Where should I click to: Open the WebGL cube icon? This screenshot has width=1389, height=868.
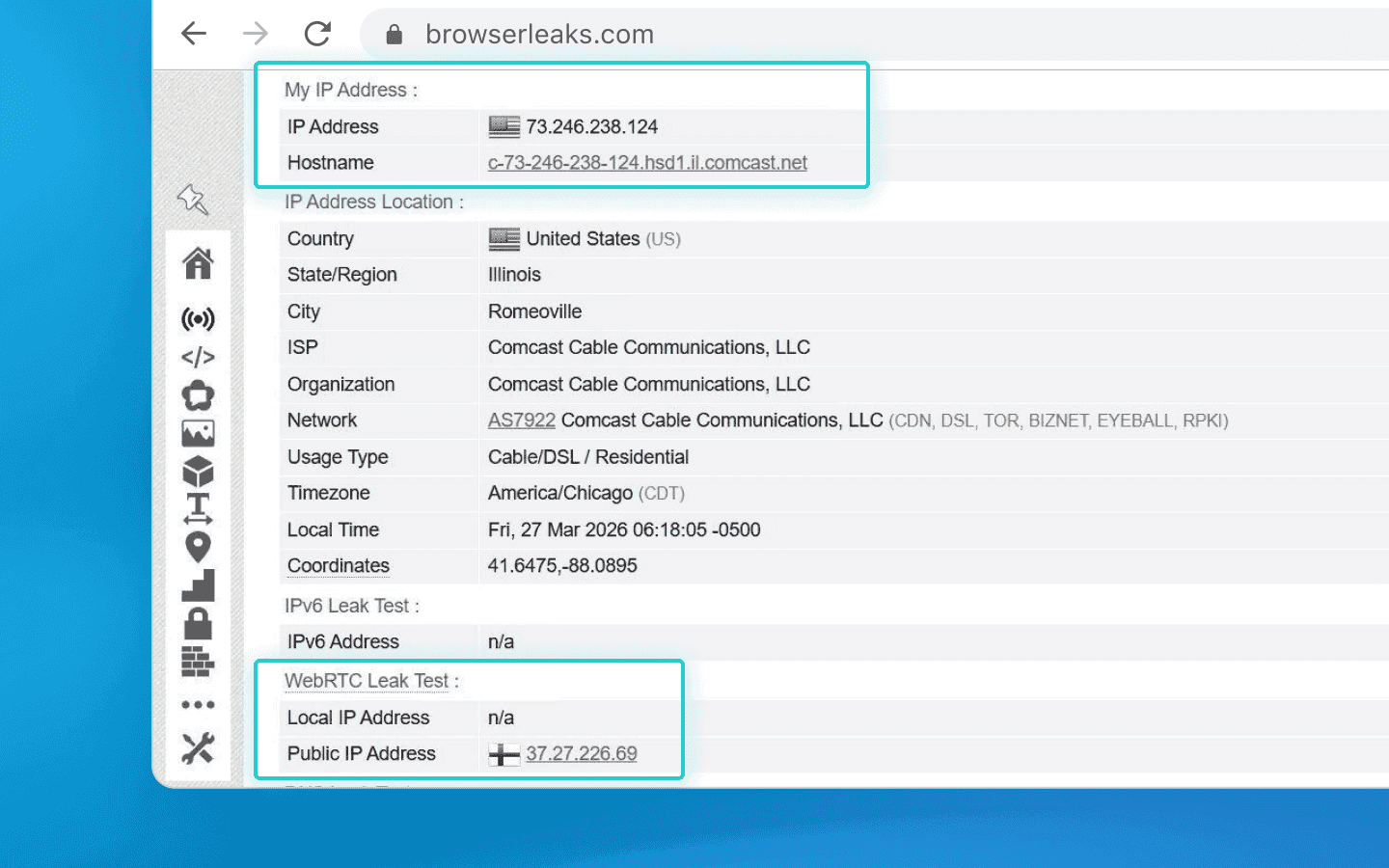coord(198,470)
